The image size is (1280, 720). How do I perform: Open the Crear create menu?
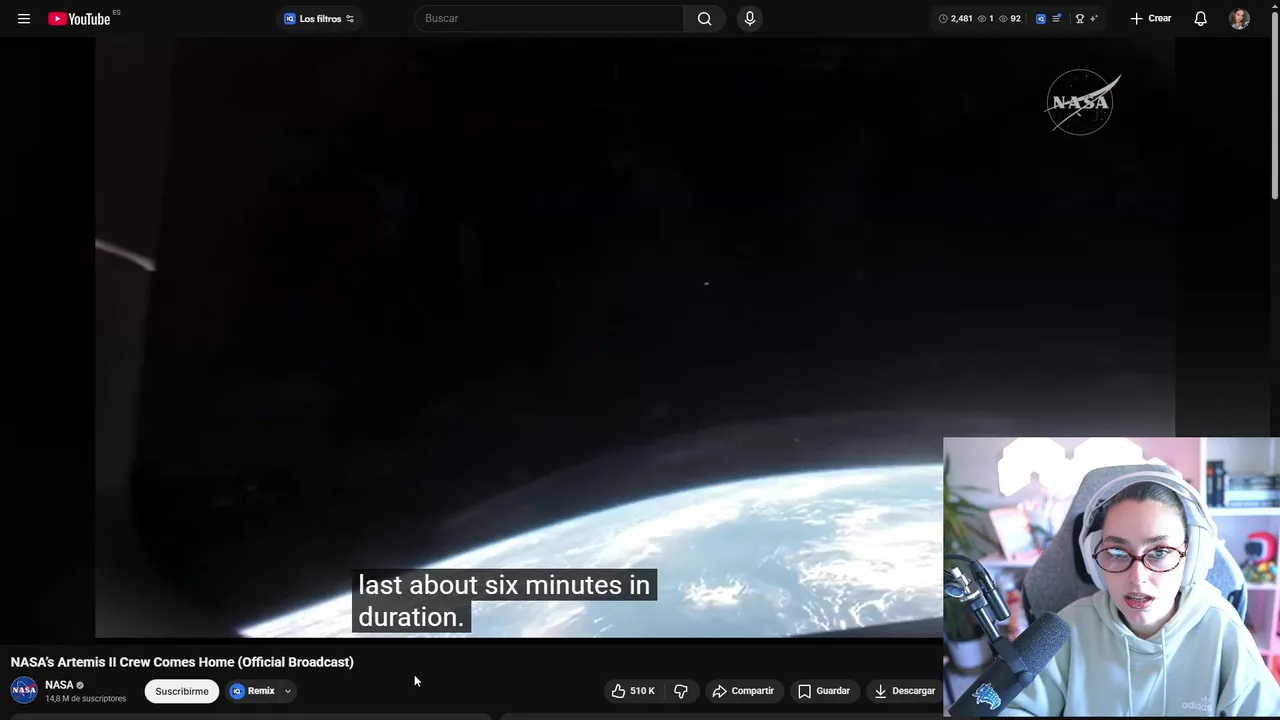pyautogui.click(x=1151, y=19)
